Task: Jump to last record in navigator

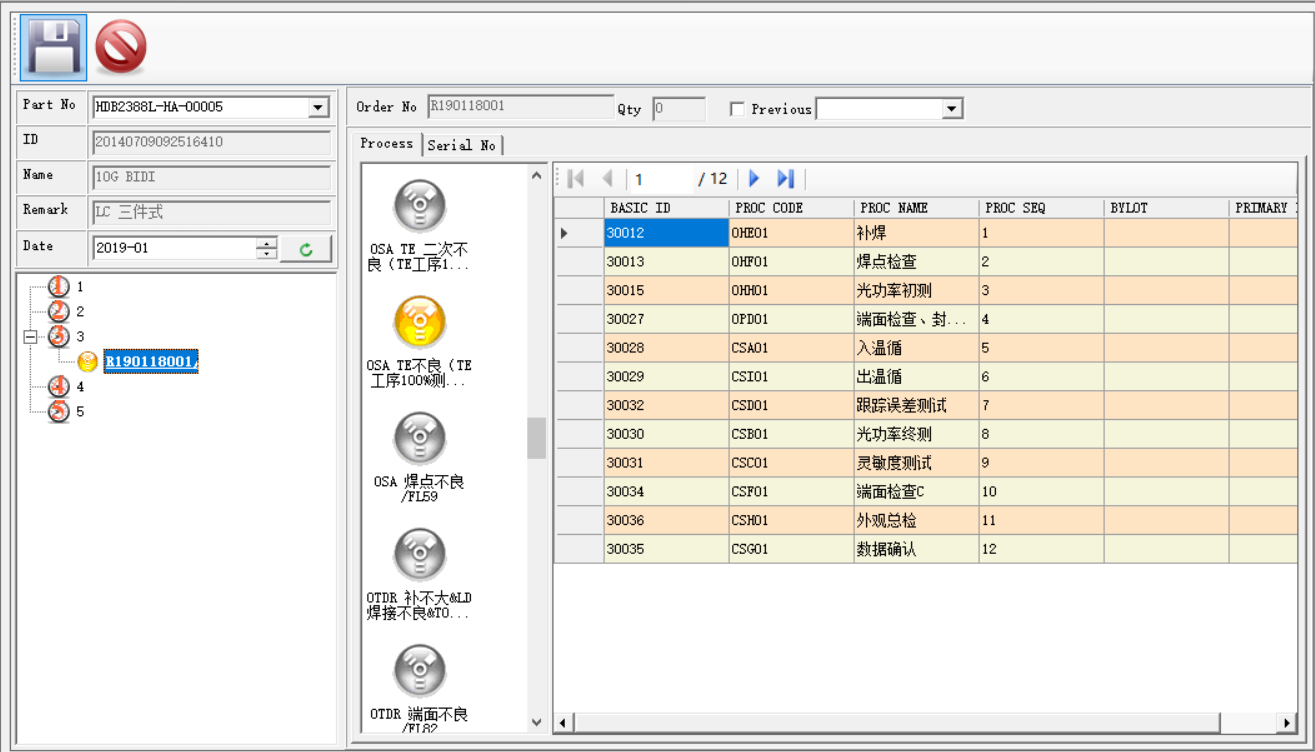Action: (786, 179)
